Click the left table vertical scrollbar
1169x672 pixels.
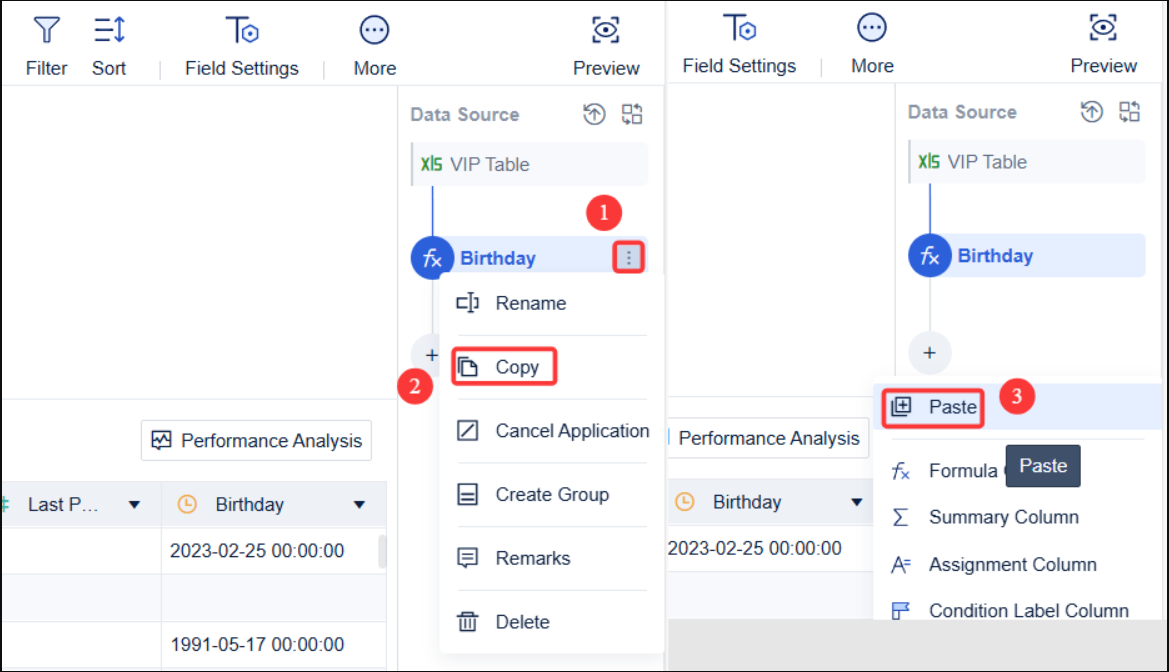382,552
